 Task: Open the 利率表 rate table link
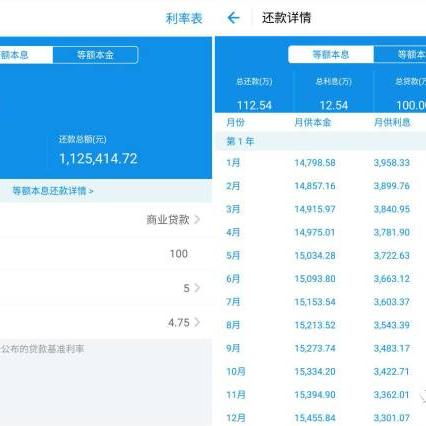point(184,18)
